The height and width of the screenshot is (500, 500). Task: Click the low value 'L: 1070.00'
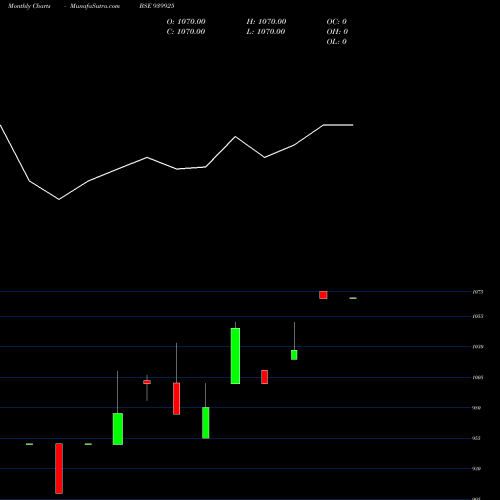coord(266,32)
